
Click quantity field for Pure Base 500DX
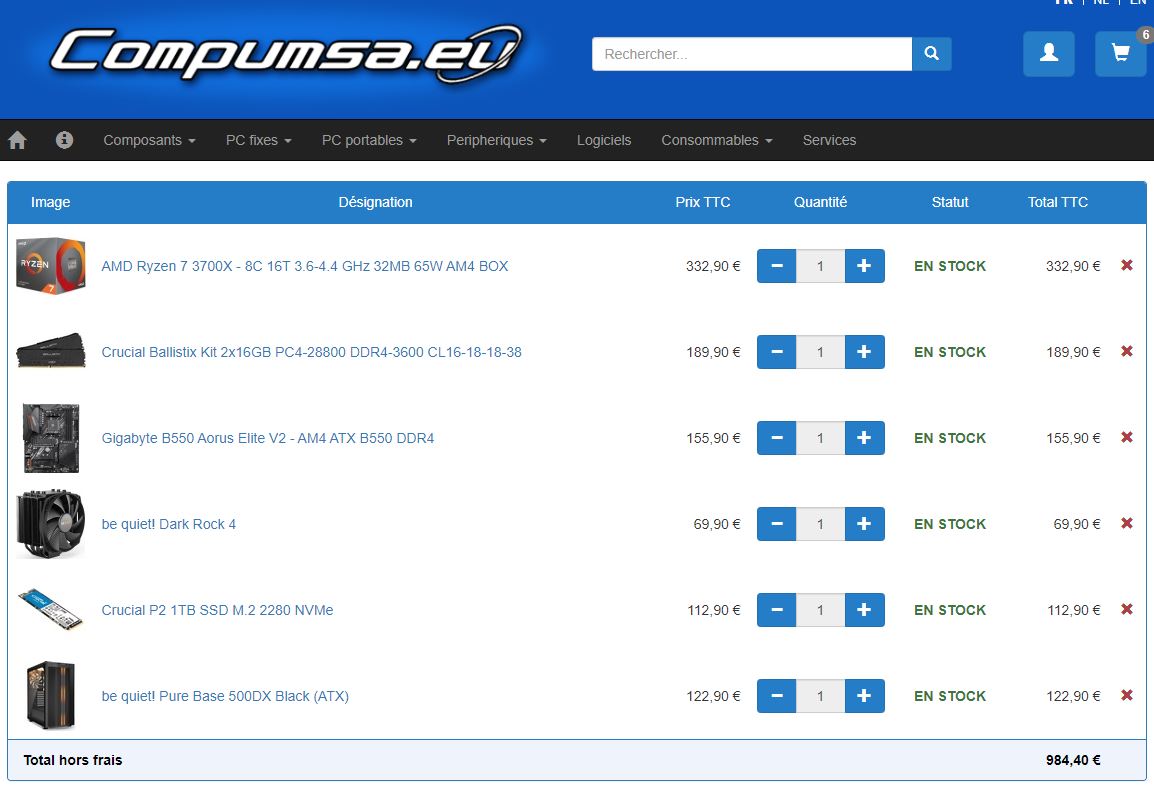(821, 697)
